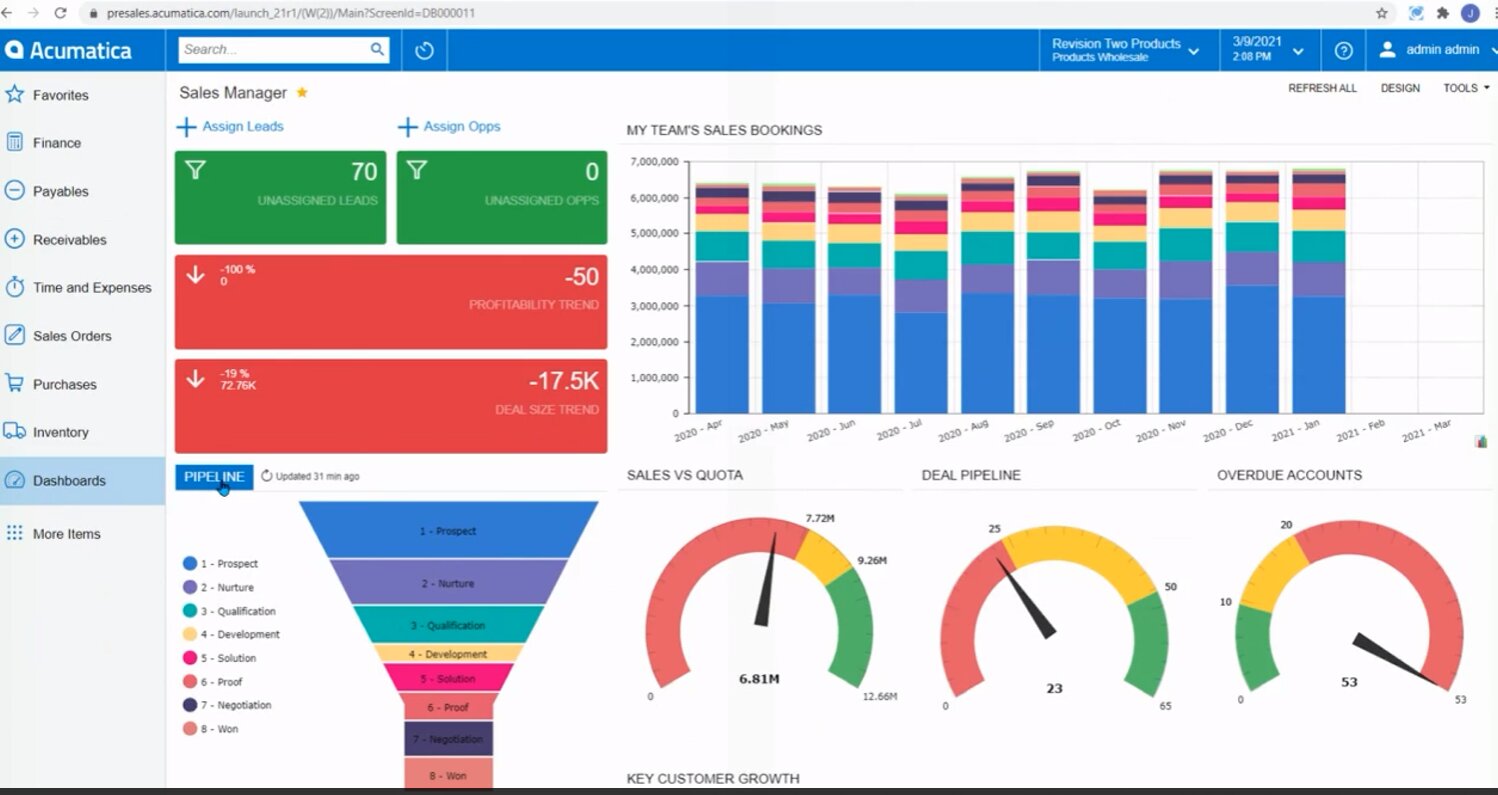Click the browser reload icon
Viewport: 1498px width, 795px height.
coord(61,13)
